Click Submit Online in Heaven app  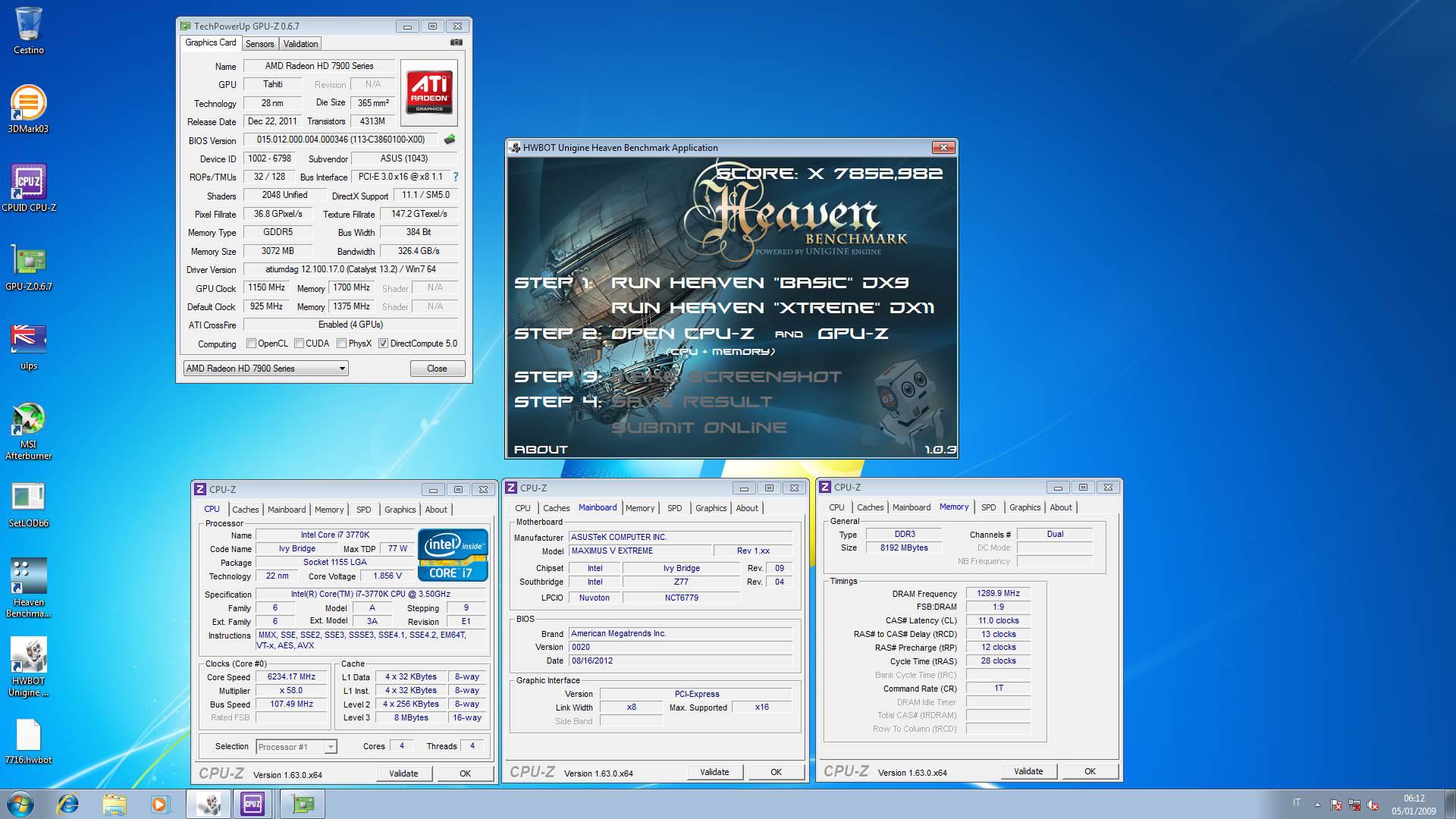click(x=699, y=428)
